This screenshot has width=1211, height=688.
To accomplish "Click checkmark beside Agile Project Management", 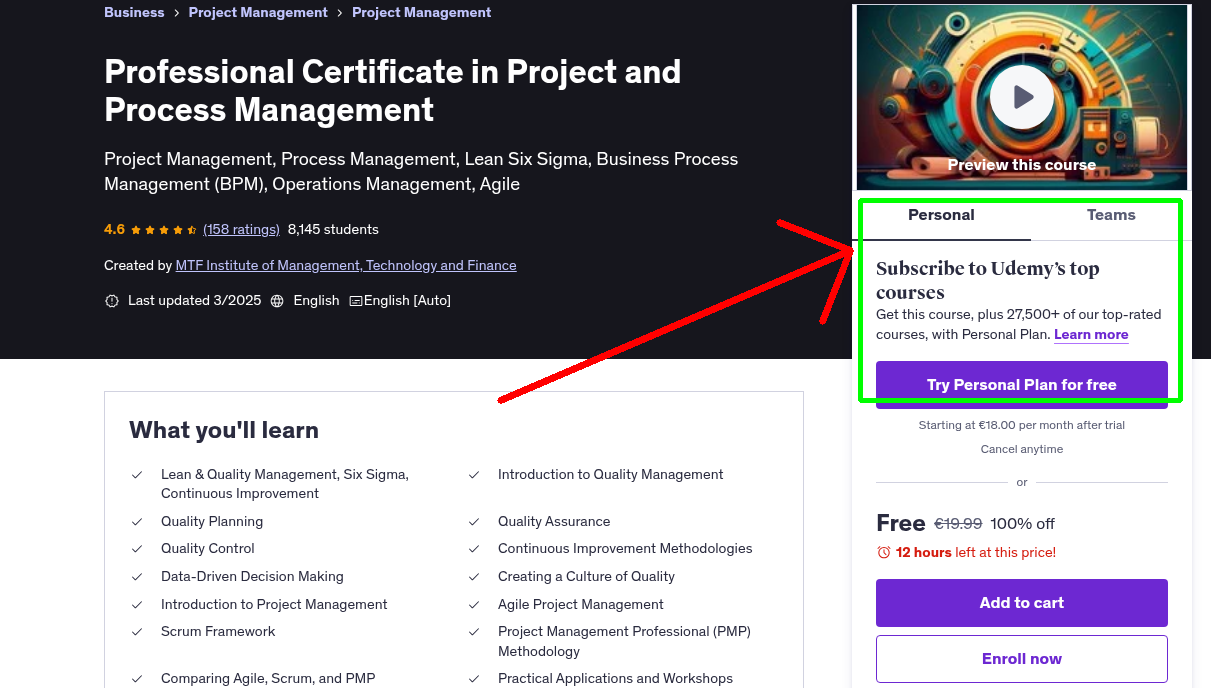I will [x=474, y=605].
